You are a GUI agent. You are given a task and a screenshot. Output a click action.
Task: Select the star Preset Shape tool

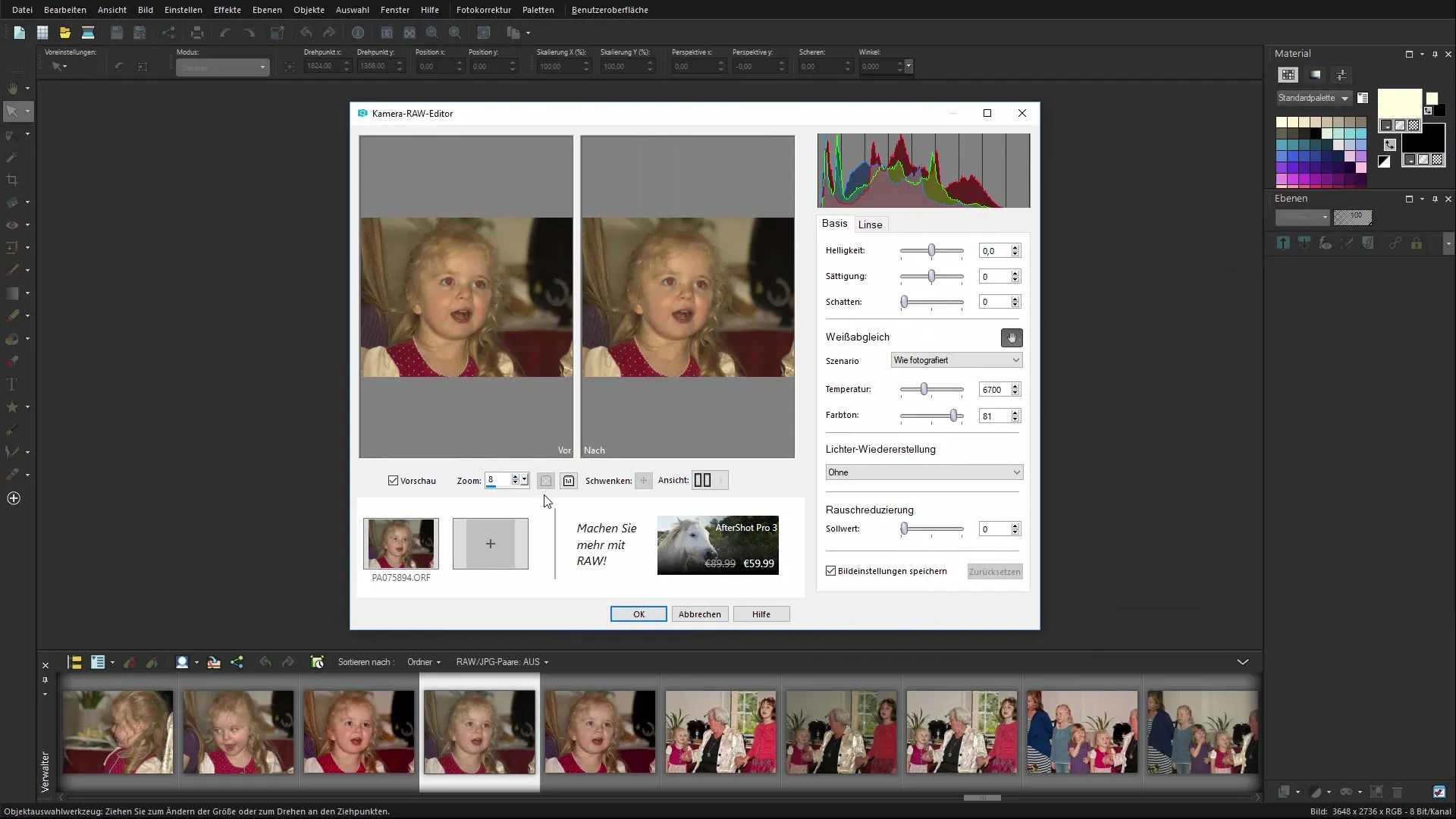12,407
